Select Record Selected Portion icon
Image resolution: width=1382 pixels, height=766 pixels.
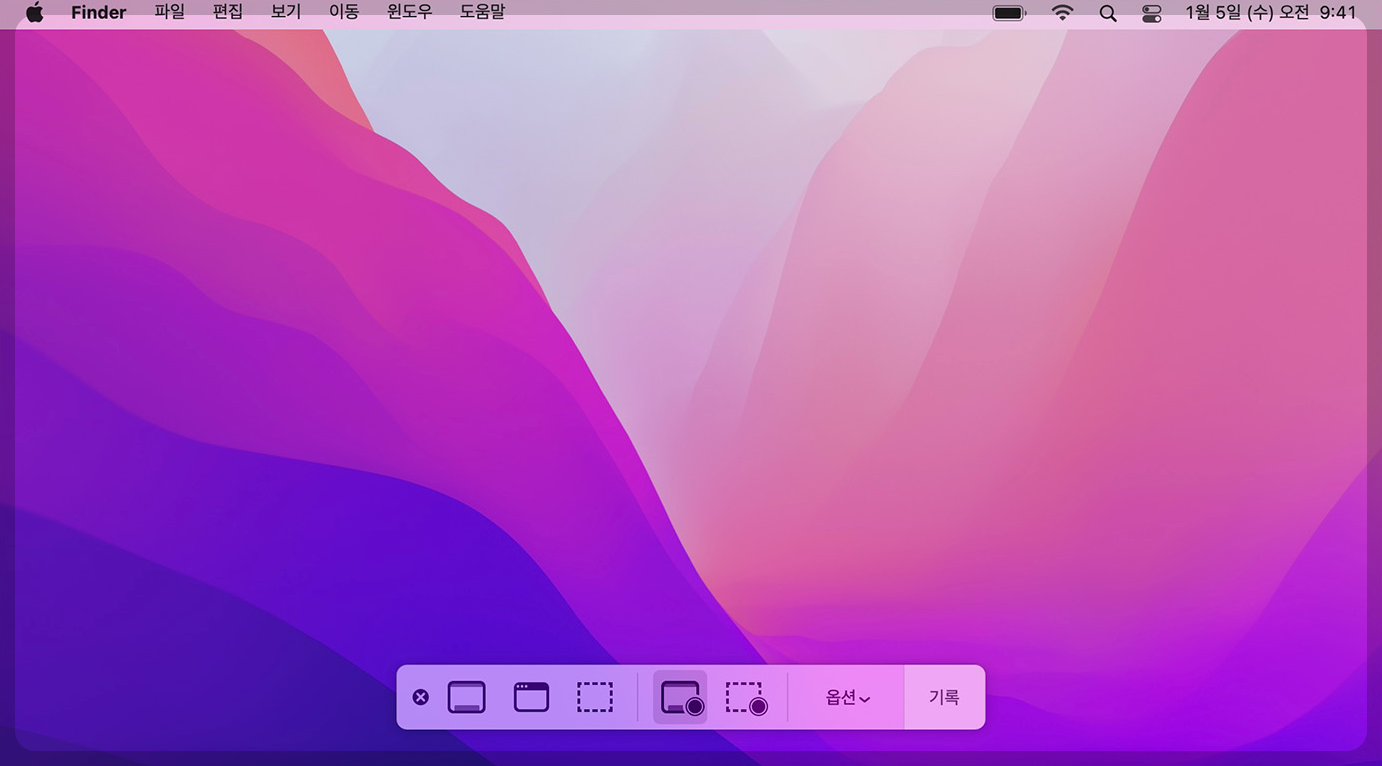pyautogui.click(x=746, y=697)
